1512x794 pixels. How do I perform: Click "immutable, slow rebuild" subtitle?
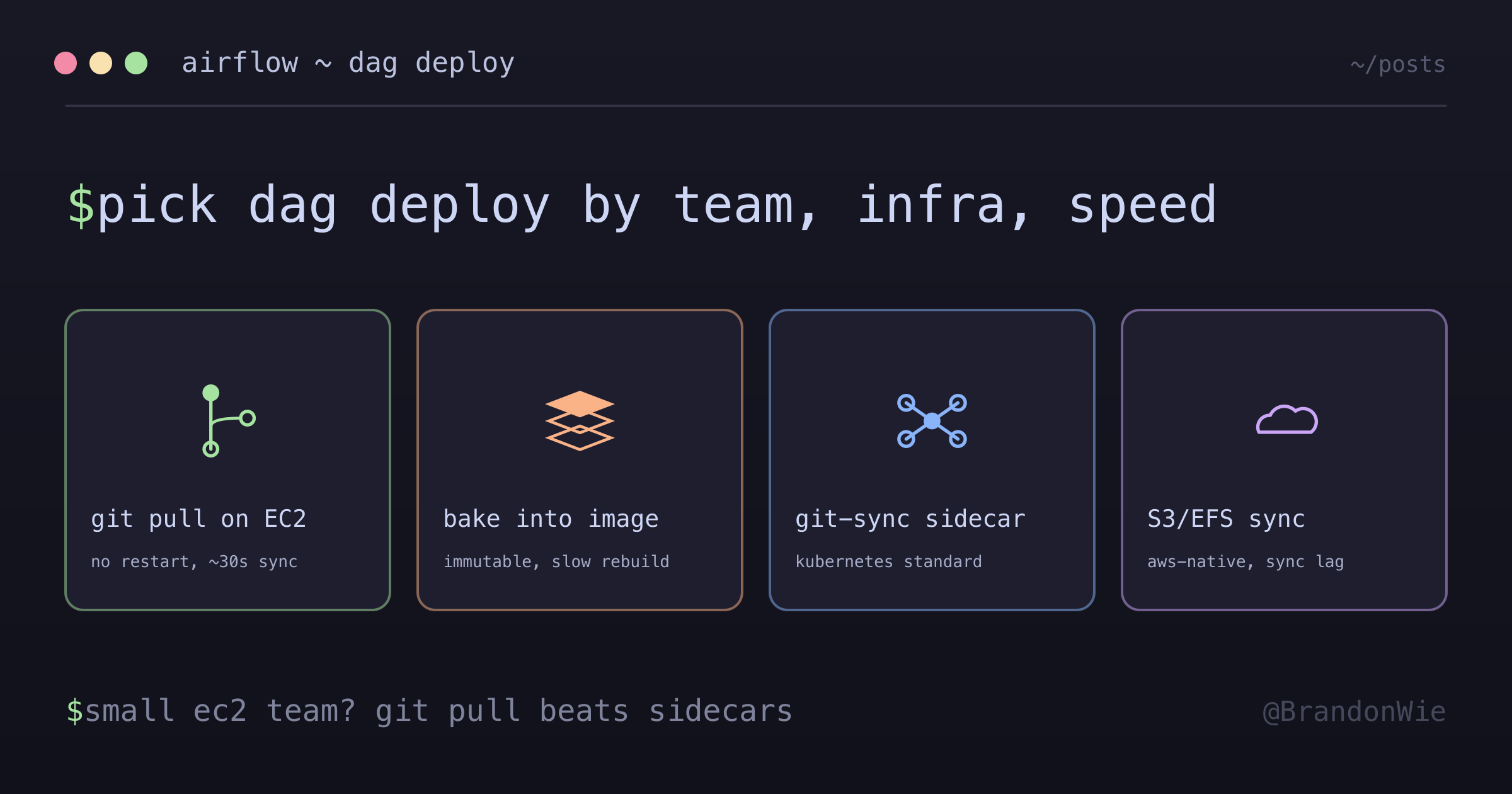point(556,561)
